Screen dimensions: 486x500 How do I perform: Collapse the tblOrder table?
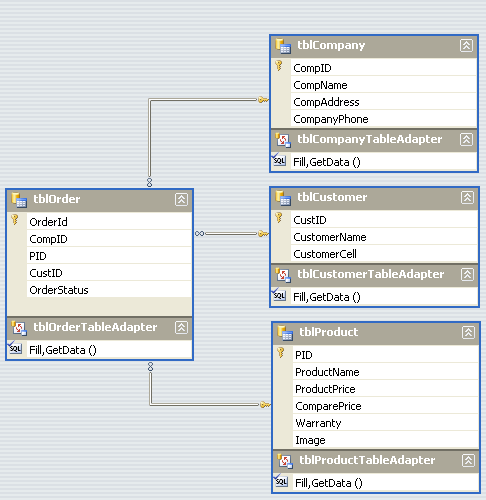point(181,199)
